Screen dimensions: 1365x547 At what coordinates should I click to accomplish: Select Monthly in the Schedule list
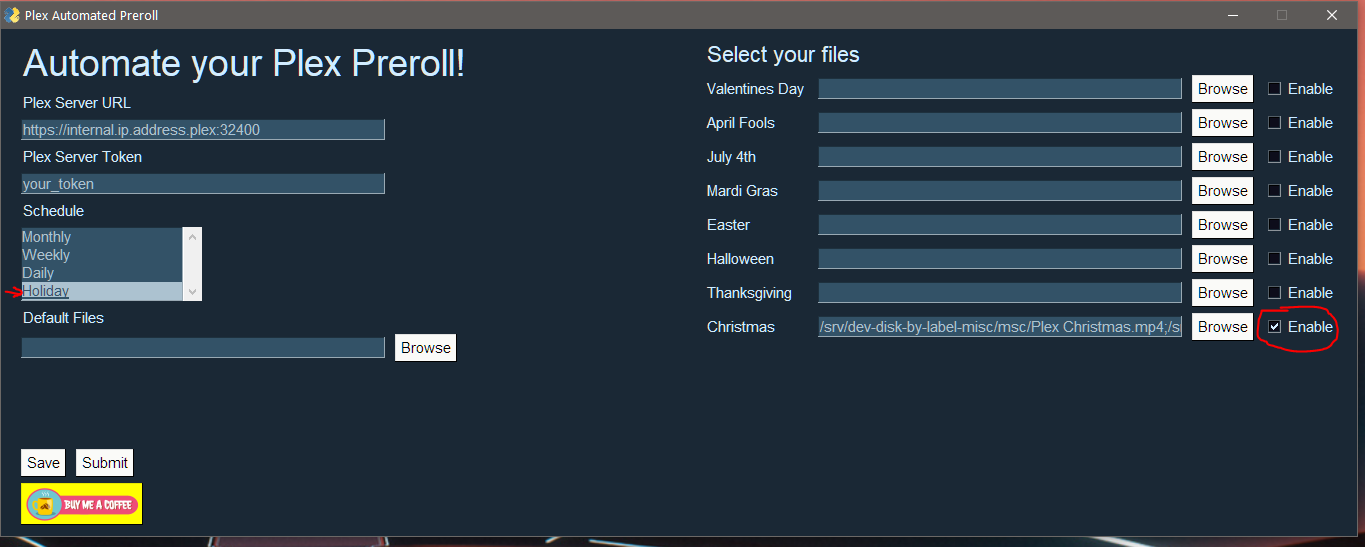[102, 237]
